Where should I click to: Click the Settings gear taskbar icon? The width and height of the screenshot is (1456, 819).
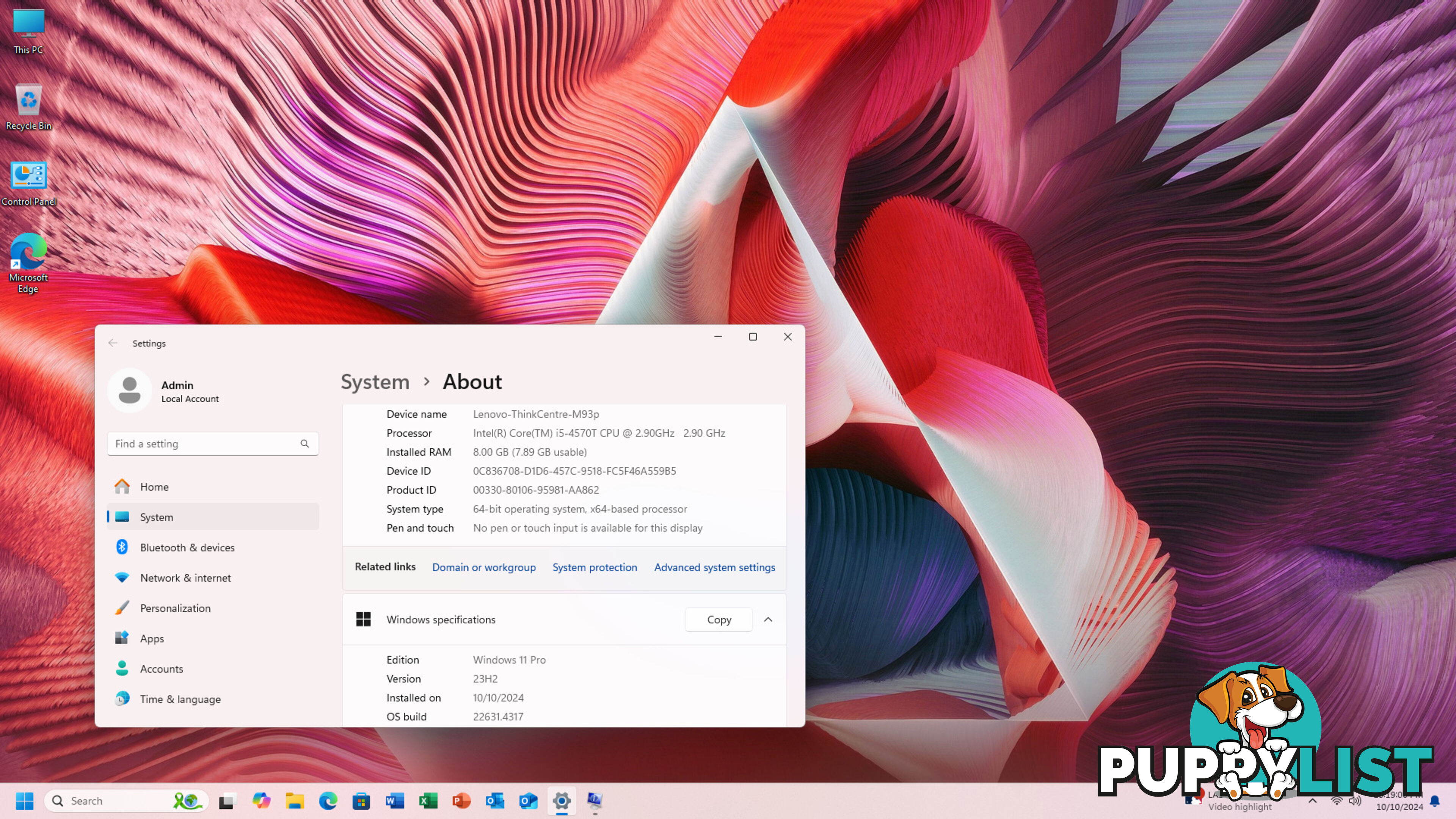pyautogui.click(x=561, y=800)
